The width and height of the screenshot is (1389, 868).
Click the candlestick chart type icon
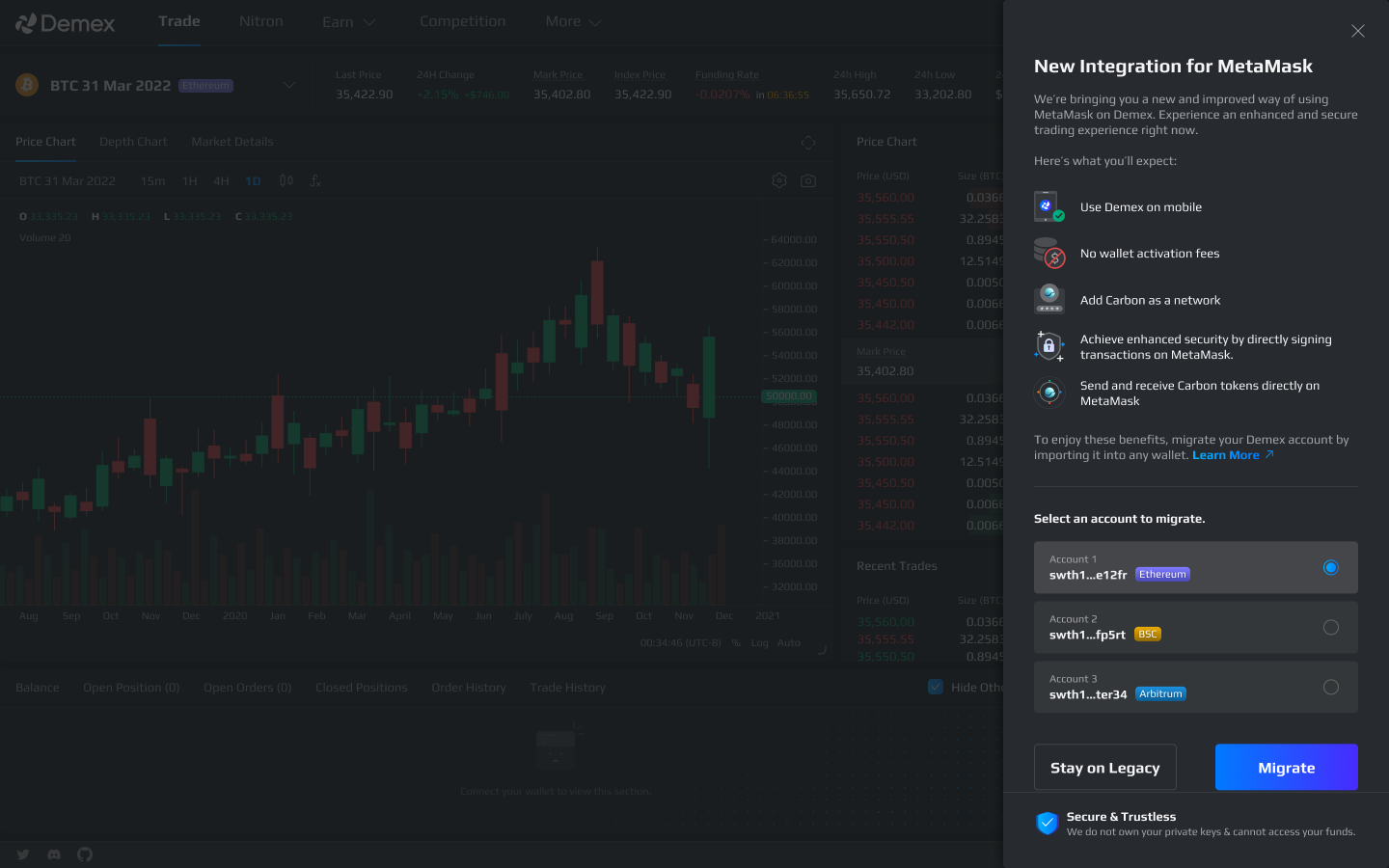click(x=286, y=180)
